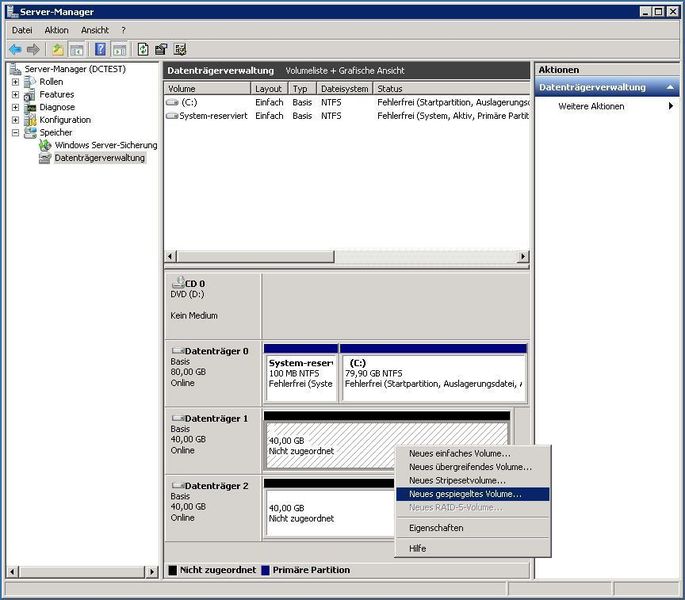
Task: Click the volume list scroll-left arrow
Action: coord(171,256)
